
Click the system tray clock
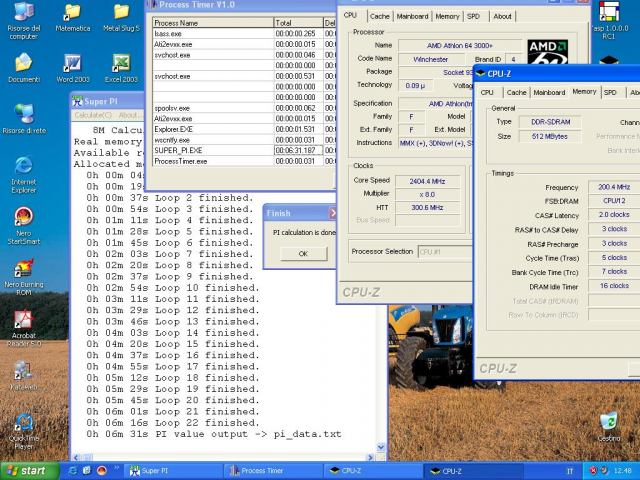(x=623, y=471)
